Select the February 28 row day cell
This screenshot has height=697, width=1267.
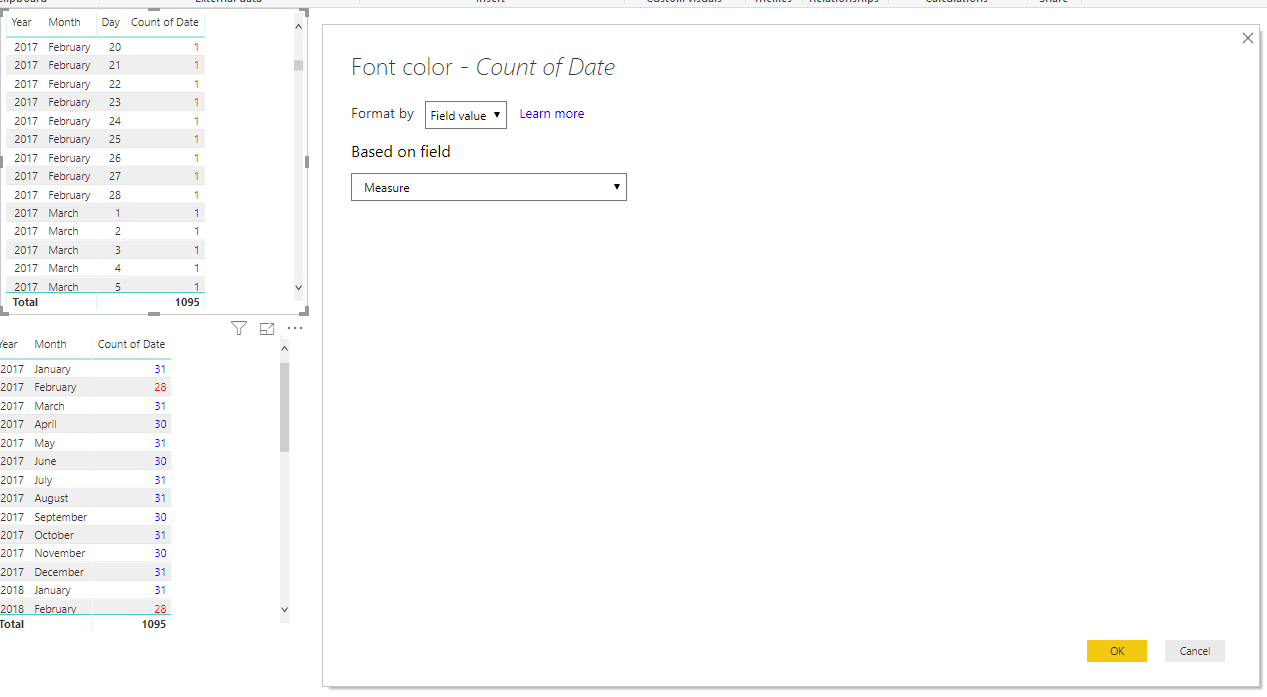[114, 195]
